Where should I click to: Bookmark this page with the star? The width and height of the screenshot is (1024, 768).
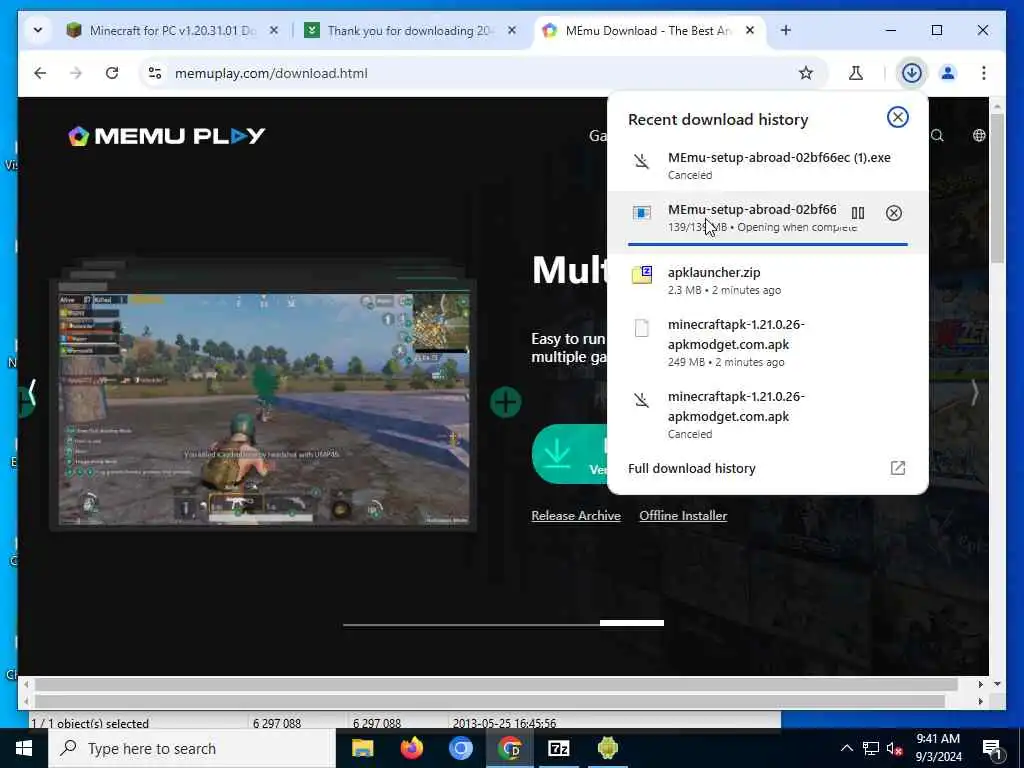click(x=806, y=73)
